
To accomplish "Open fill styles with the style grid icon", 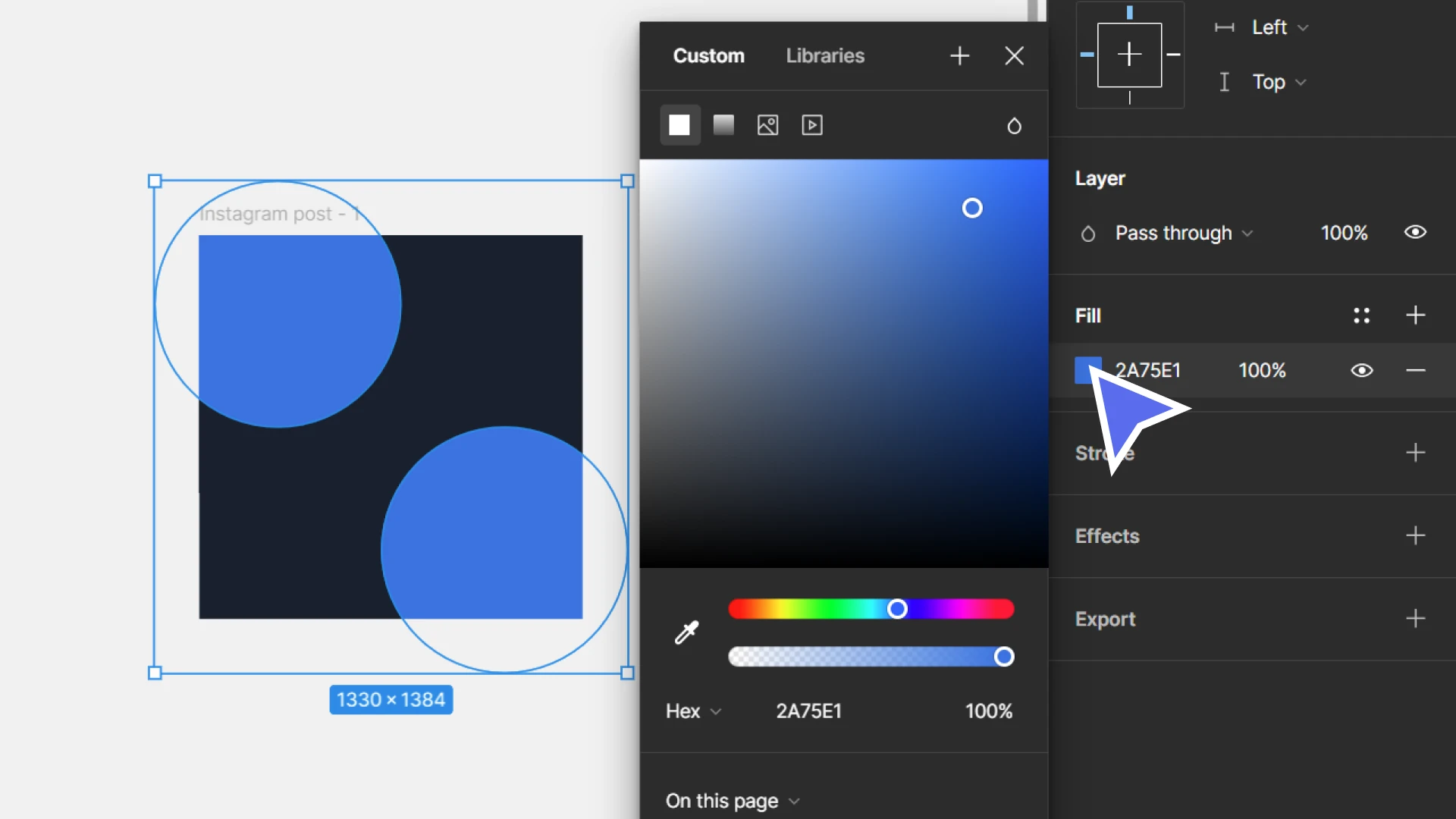I will 1361,315.
